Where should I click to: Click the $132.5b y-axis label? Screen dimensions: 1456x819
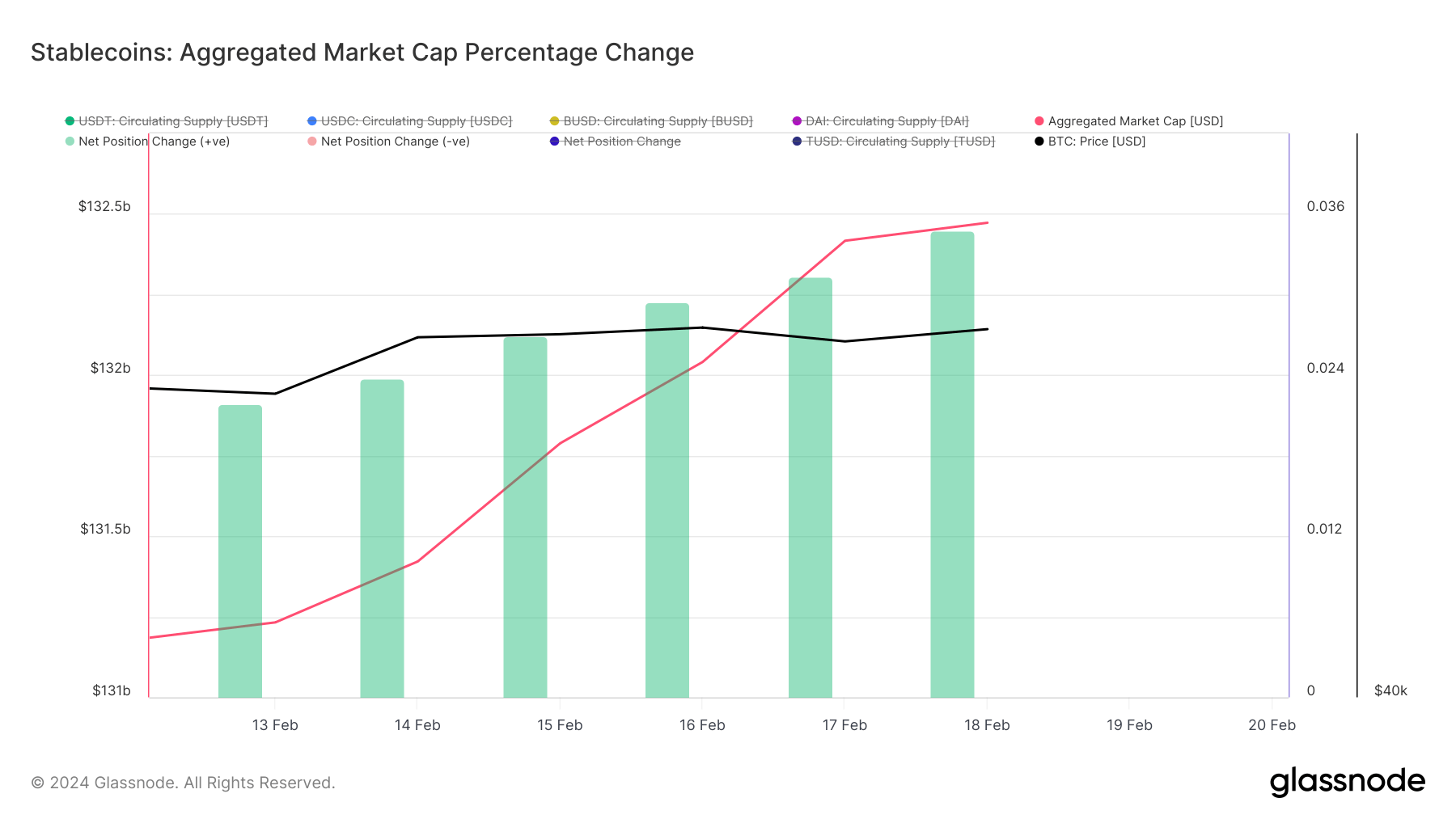point(104,206)
